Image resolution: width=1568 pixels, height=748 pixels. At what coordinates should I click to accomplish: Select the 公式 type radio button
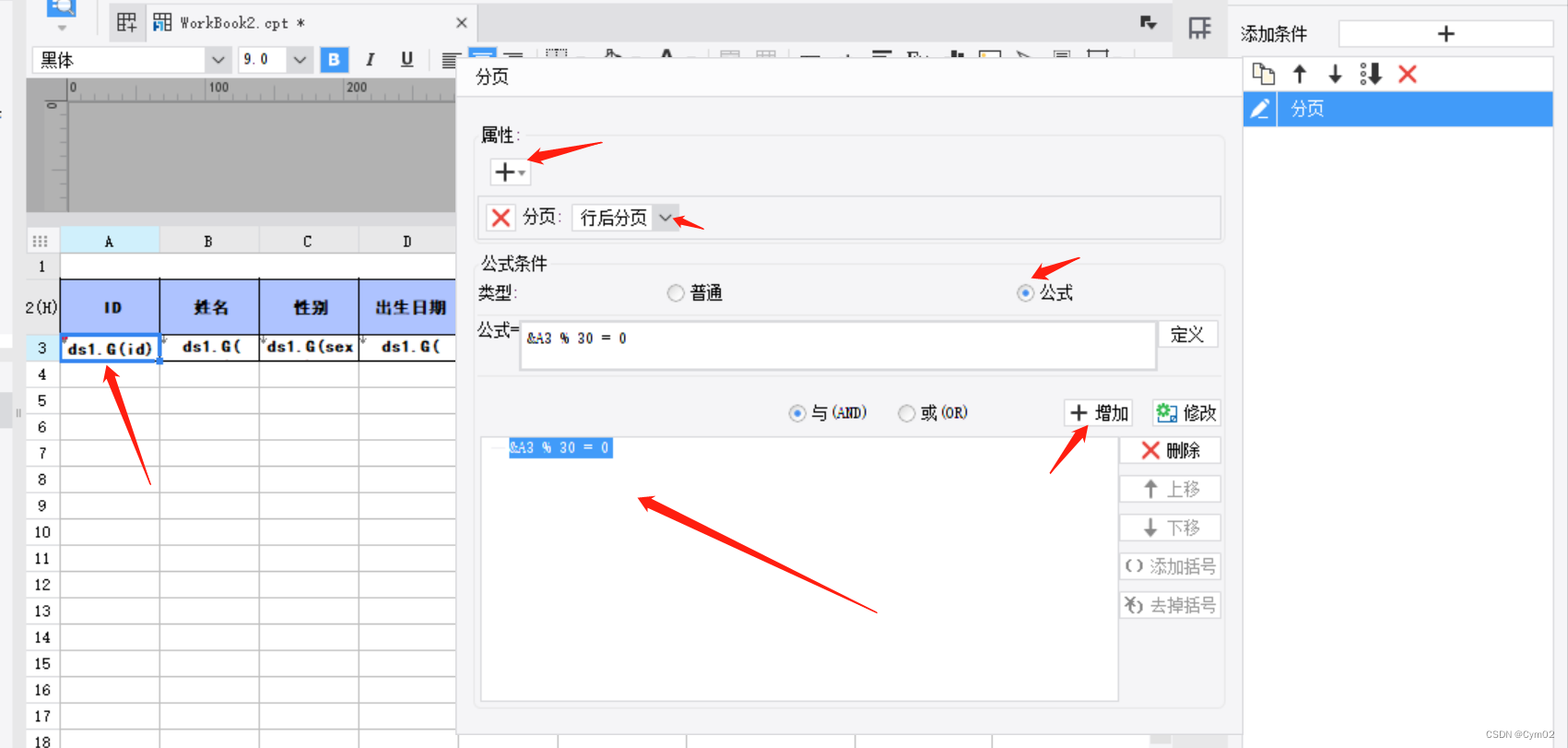tap(1025, 292)
